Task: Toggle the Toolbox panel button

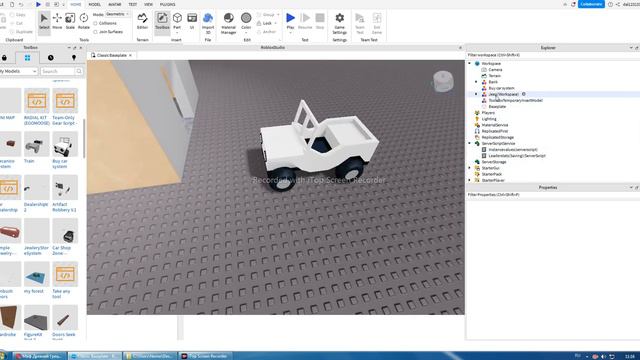Action: tap(162, 22)
